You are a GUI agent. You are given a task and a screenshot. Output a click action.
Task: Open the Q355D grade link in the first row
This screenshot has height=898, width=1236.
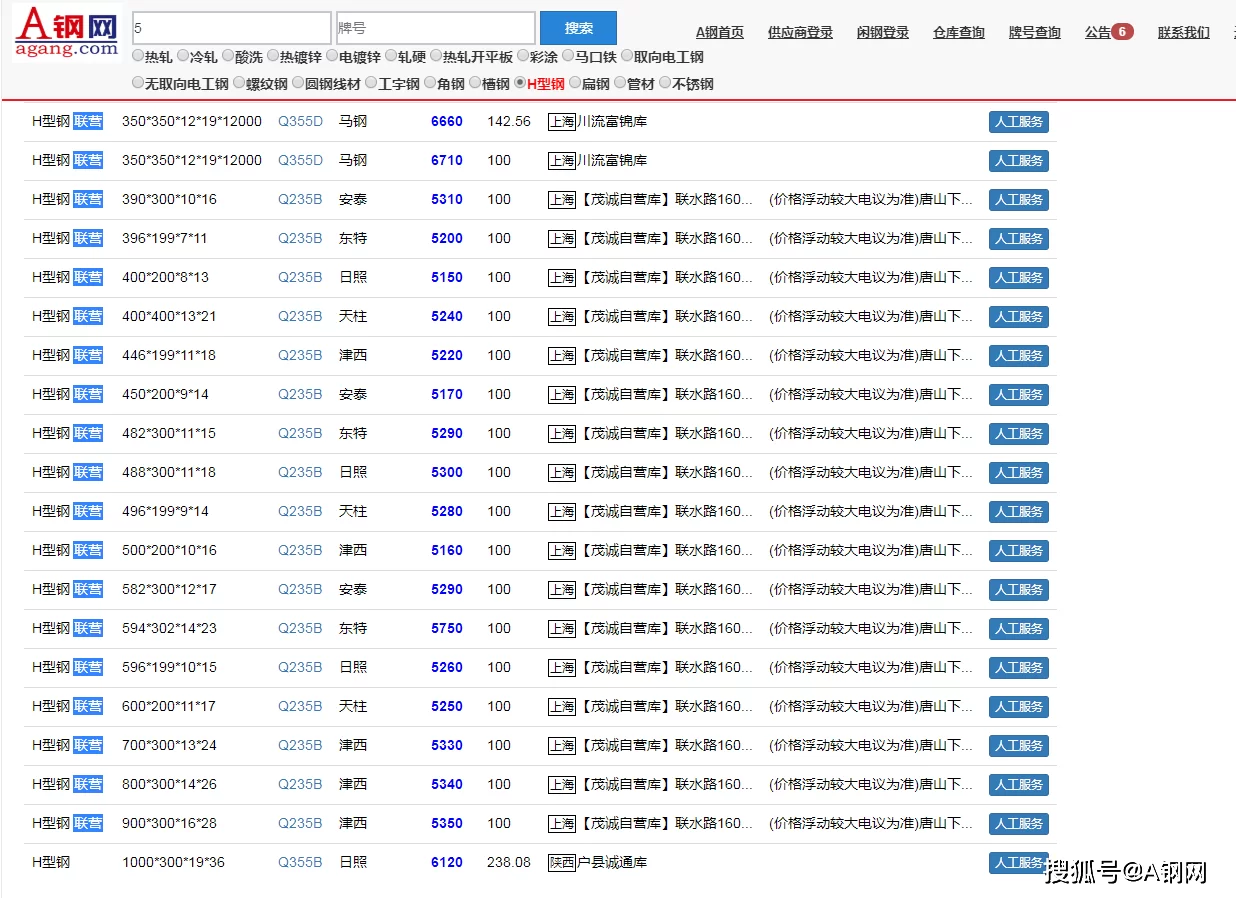(300, 121)
